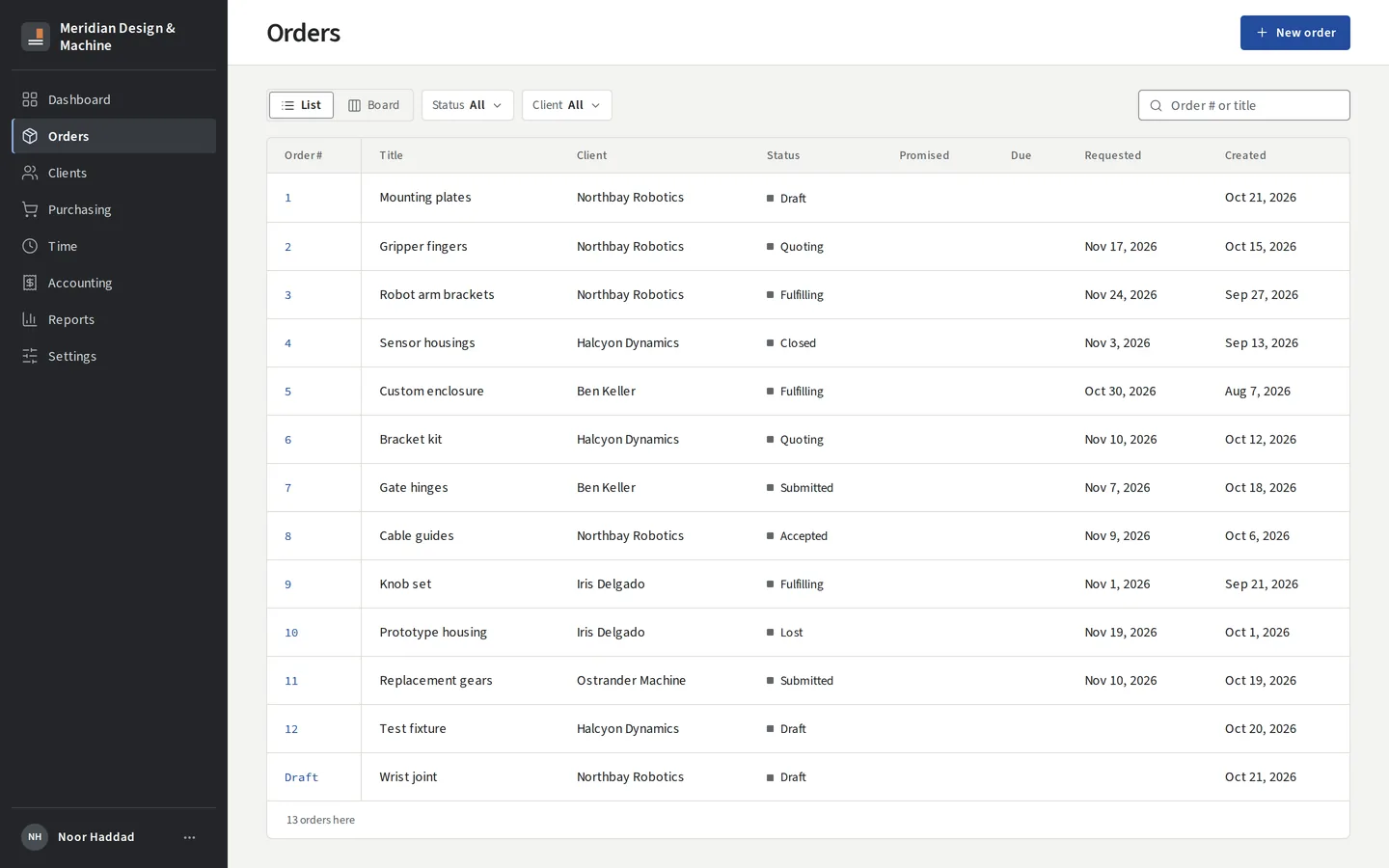The width and height of the screenshot is (1389, 868).
Task: Click the Settings sliders icon in sidebar
Action: coord(30,356)
